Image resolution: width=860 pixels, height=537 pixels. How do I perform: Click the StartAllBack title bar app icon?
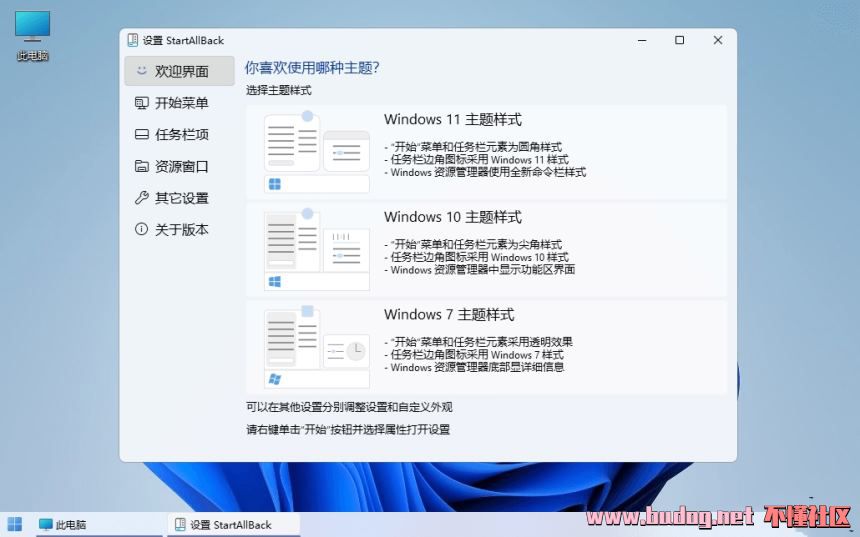[x=132, y=41]
